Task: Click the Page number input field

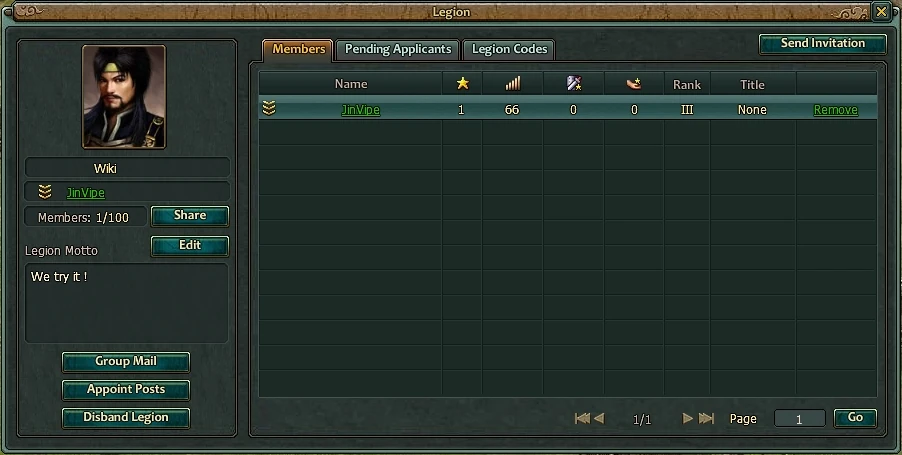Action: coord(800,418)
